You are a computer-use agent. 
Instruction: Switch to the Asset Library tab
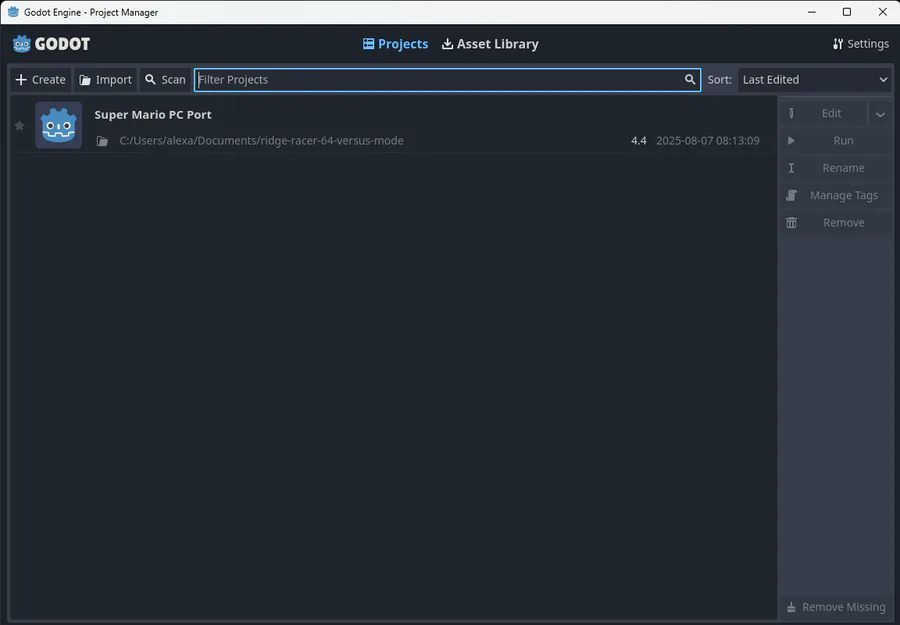click(490, 44)
